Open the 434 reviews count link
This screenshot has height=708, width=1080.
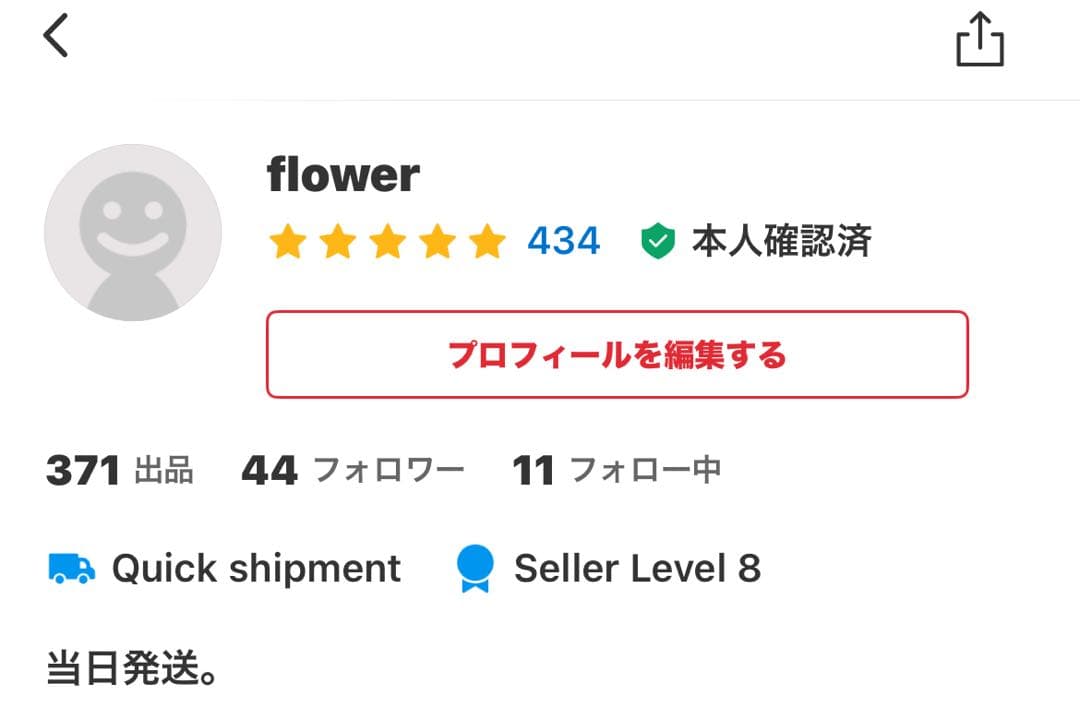click(x=563, y=240)
